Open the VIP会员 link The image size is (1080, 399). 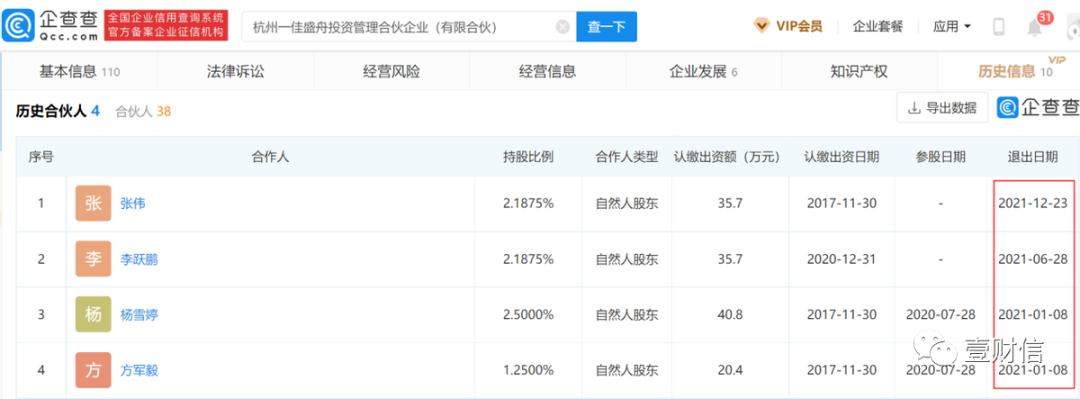tap(799, 27)
